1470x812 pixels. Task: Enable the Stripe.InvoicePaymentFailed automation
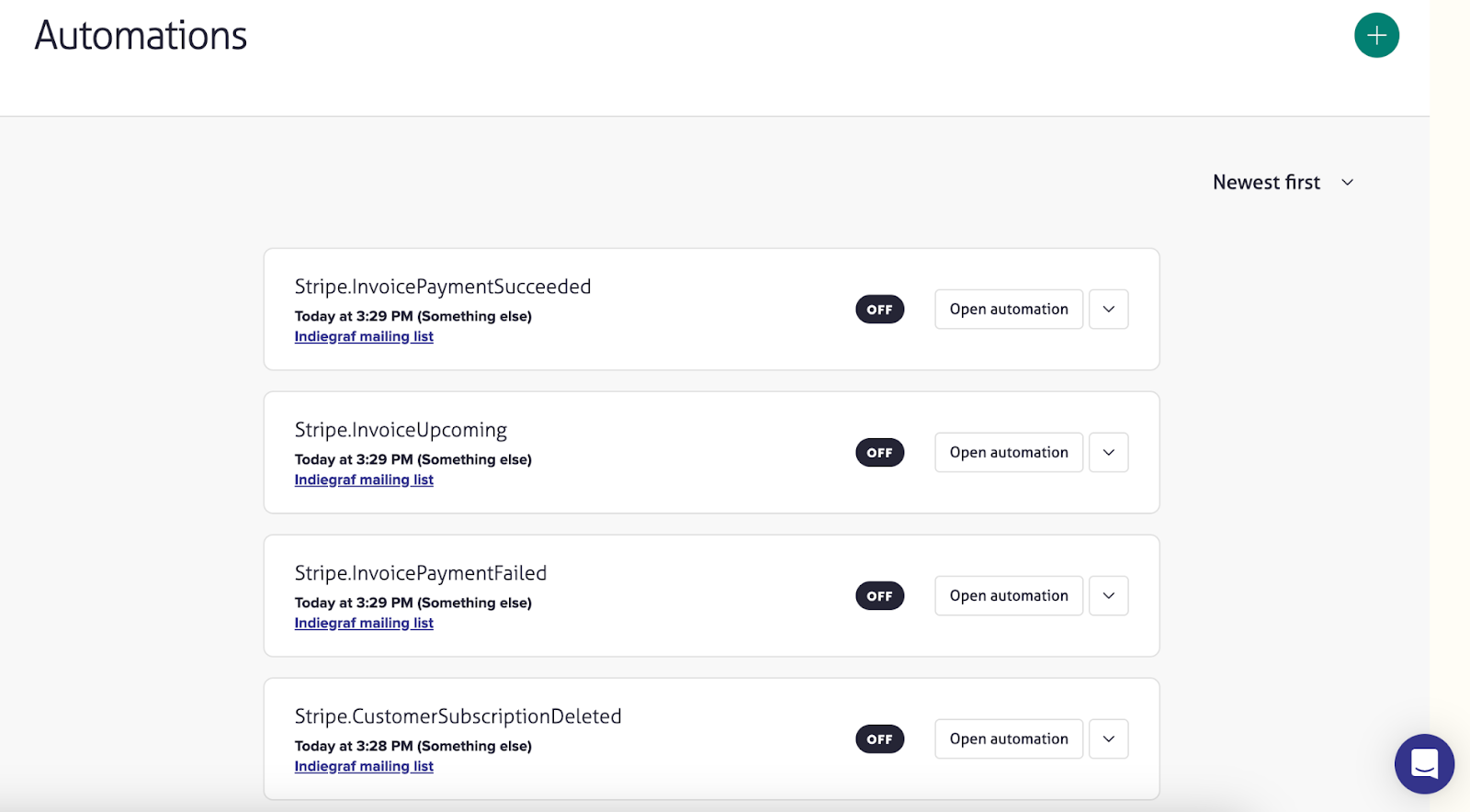879,596
